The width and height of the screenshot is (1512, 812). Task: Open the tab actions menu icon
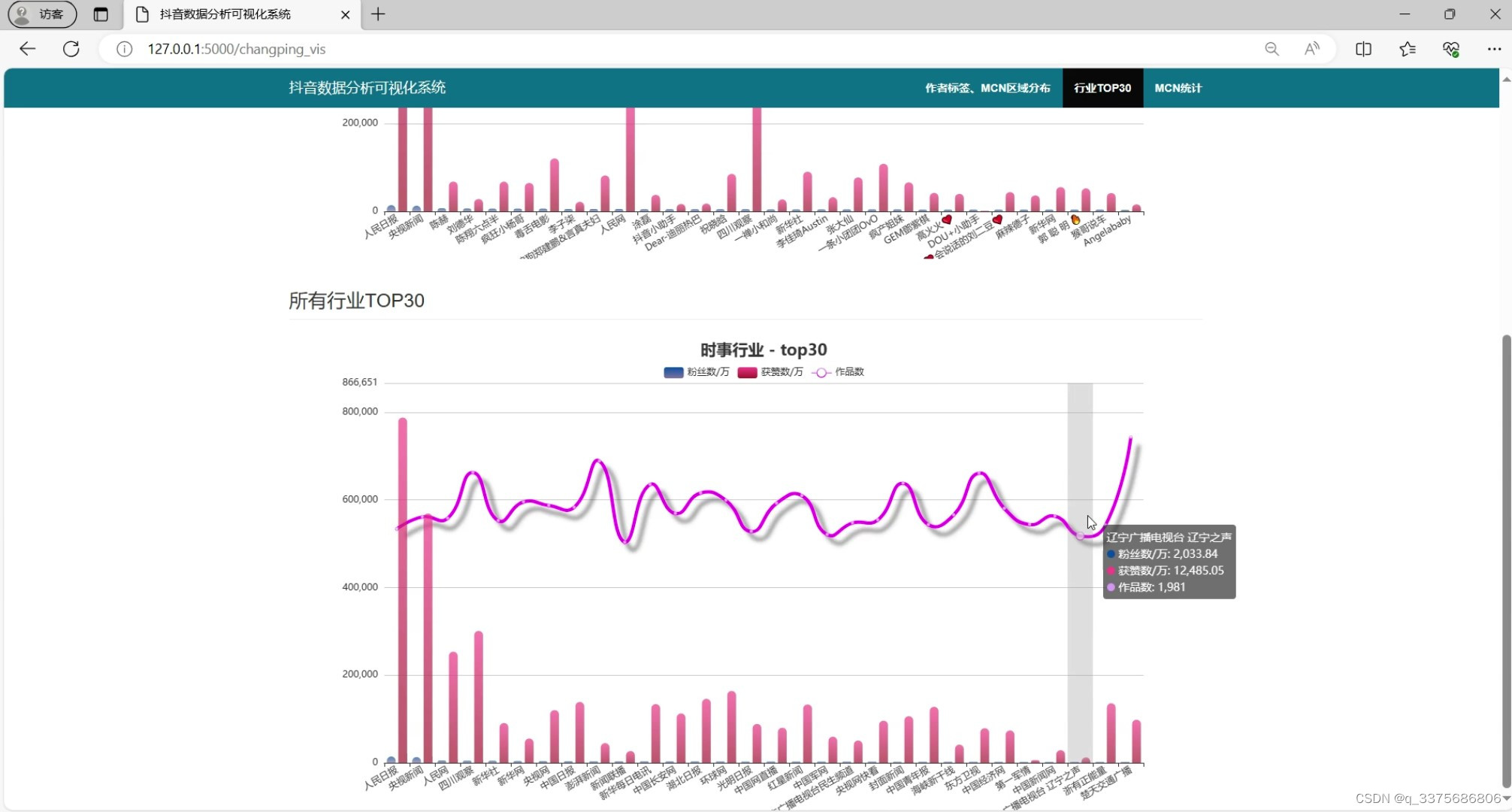[101, 14]
